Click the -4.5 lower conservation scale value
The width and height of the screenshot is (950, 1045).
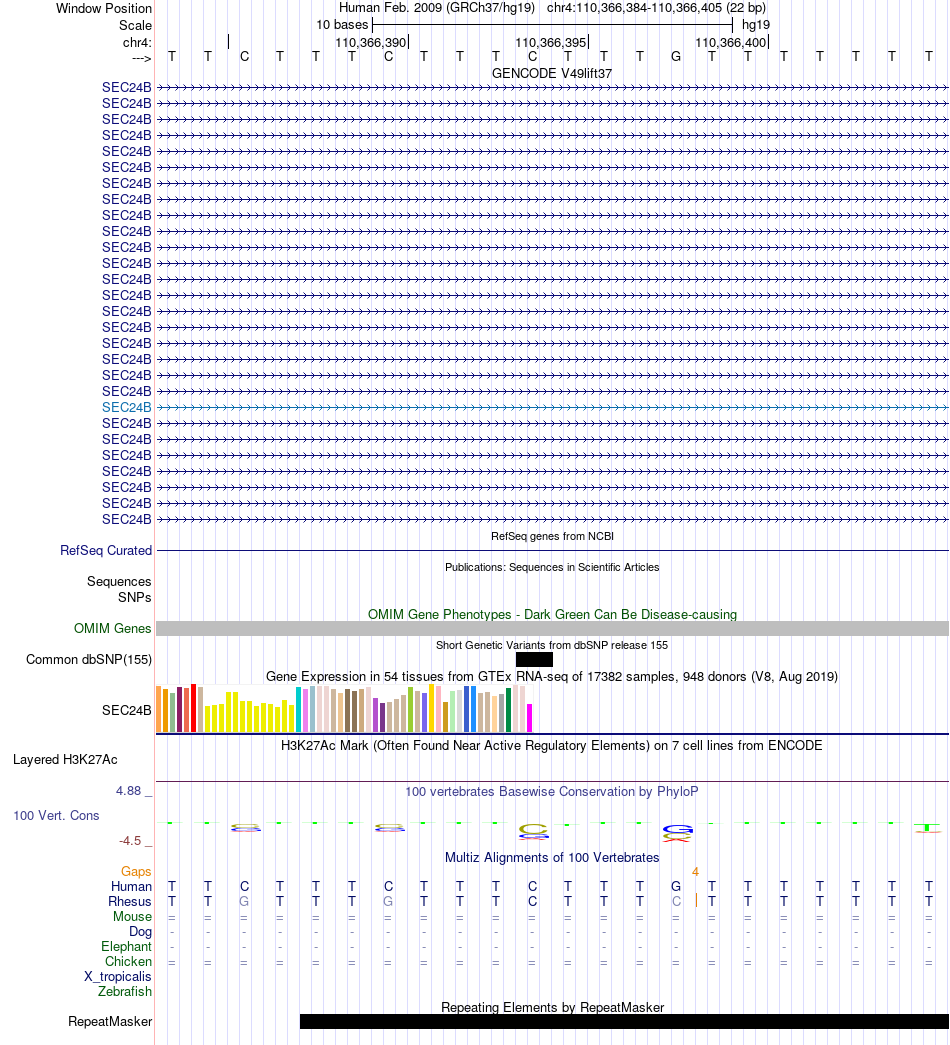click(x=130, y=841)
